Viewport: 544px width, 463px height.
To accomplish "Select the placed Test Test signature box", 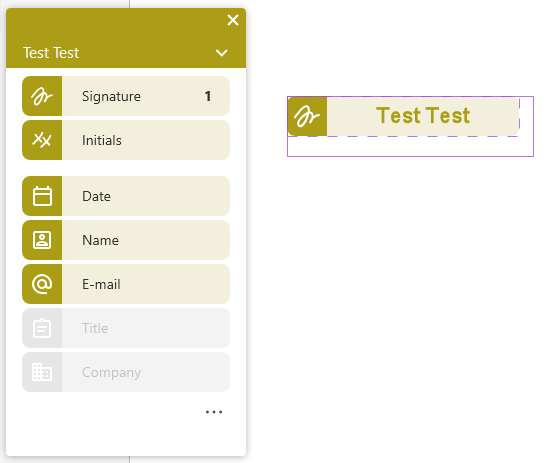I will pos(403,116).
